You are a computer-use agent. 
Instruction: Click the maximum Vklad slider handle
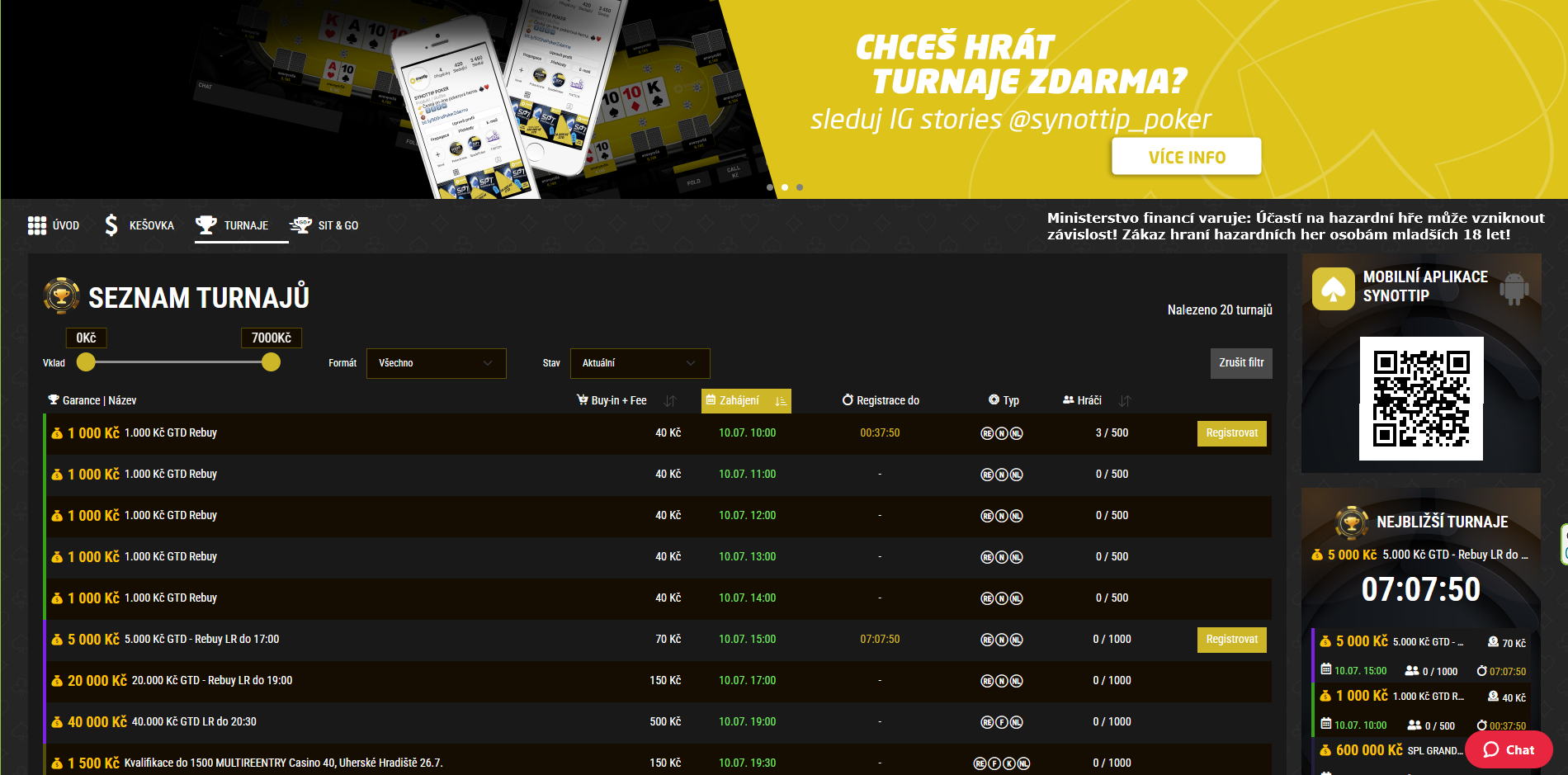(271, 362)
